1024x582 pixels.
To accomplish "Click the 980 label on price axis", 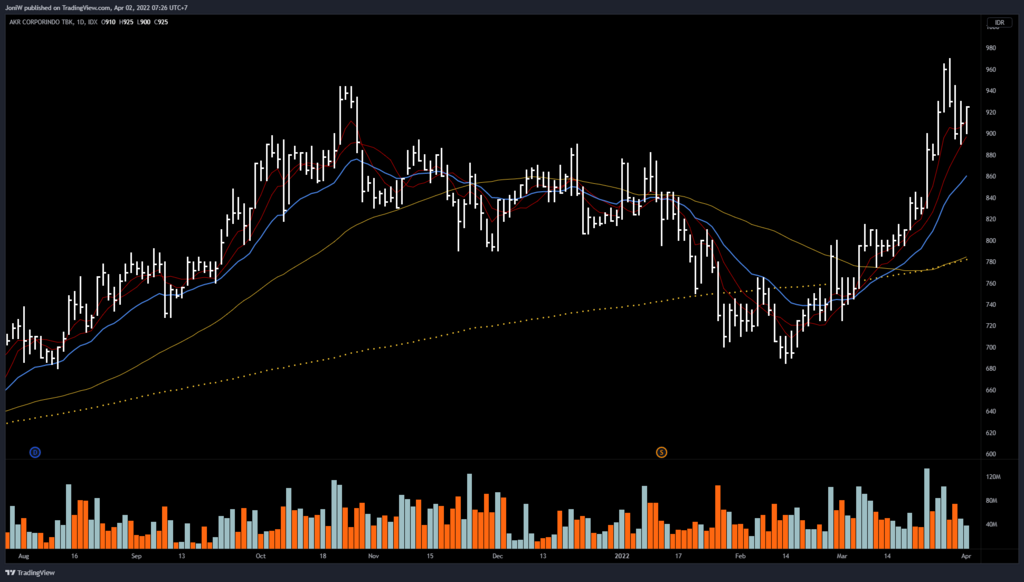I will click(x=991, y=48).
